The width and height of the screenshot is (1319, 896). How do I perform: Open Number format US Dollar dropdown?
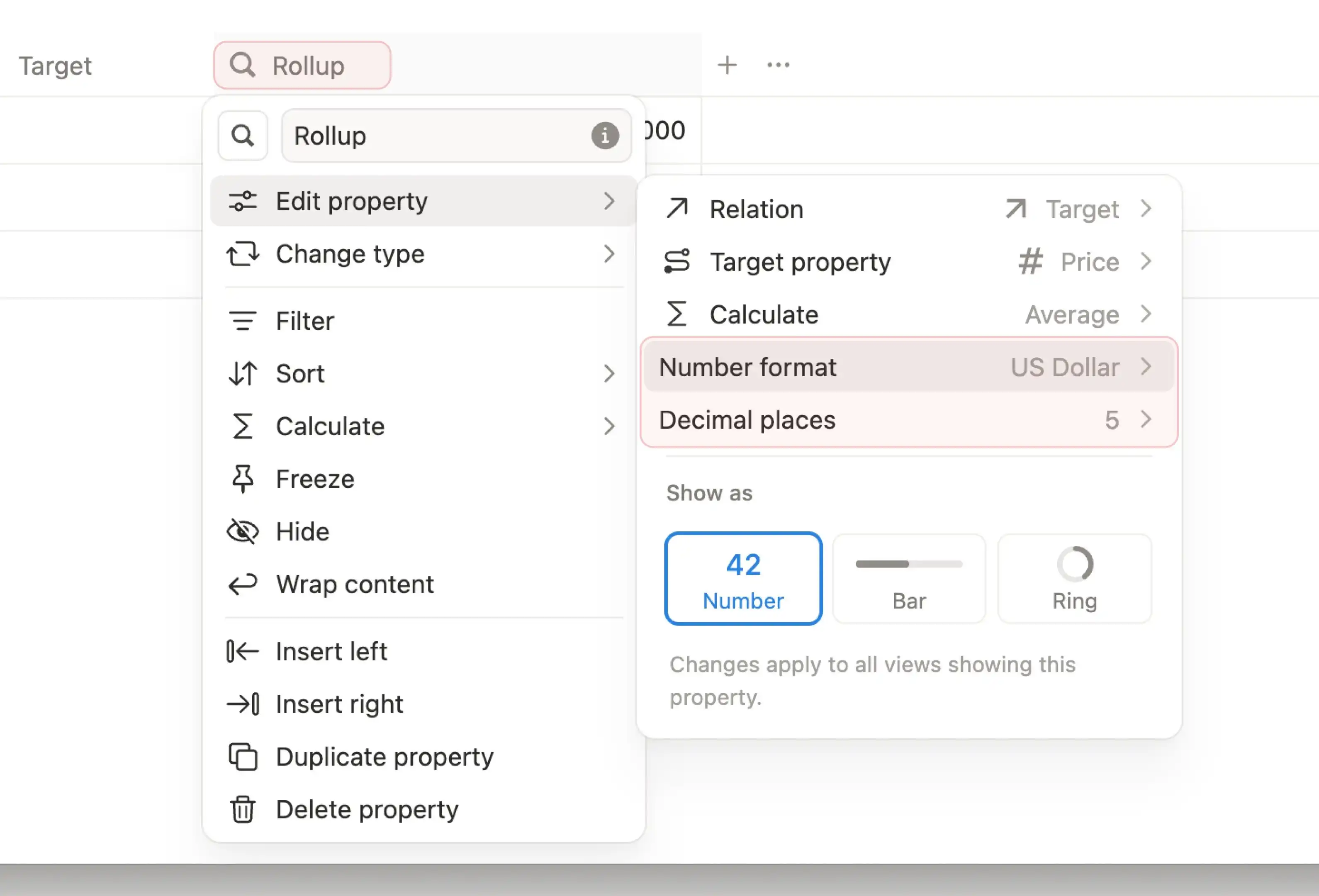(909, 367)
